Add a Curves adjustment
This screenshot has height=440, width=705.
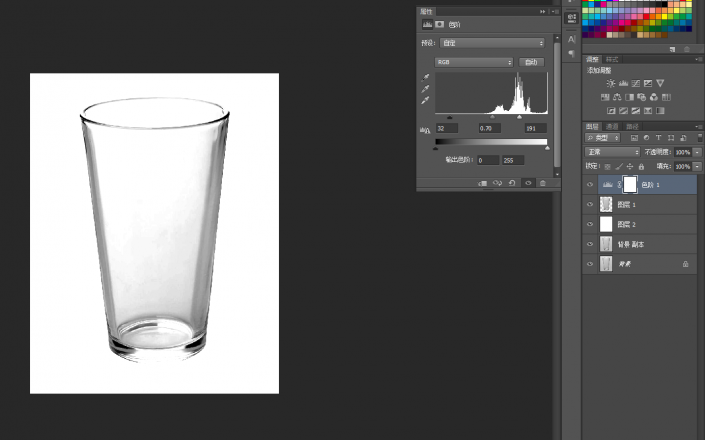[x=636, y=83]
